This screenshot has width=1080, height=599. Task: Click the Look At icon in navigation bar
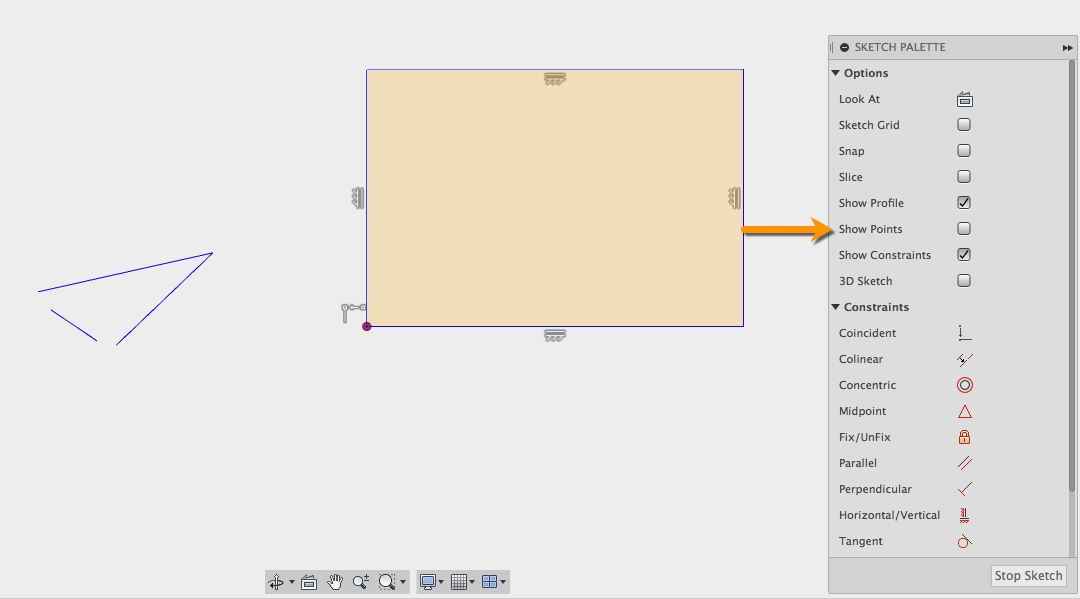(309, 582)
